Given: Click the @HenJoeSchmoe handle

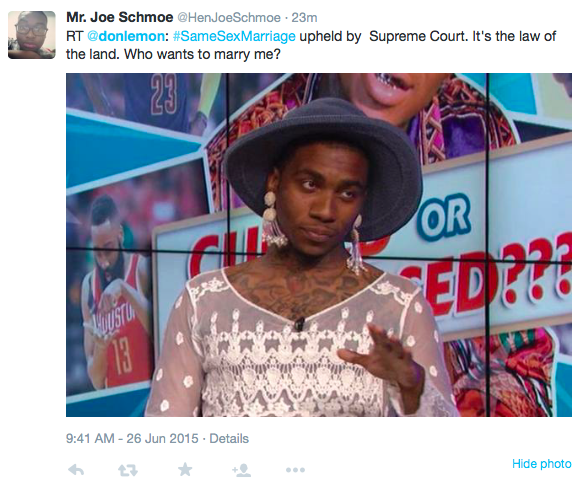Looking at the screenshot, I should pyautogui.click(x=229, y=18).
